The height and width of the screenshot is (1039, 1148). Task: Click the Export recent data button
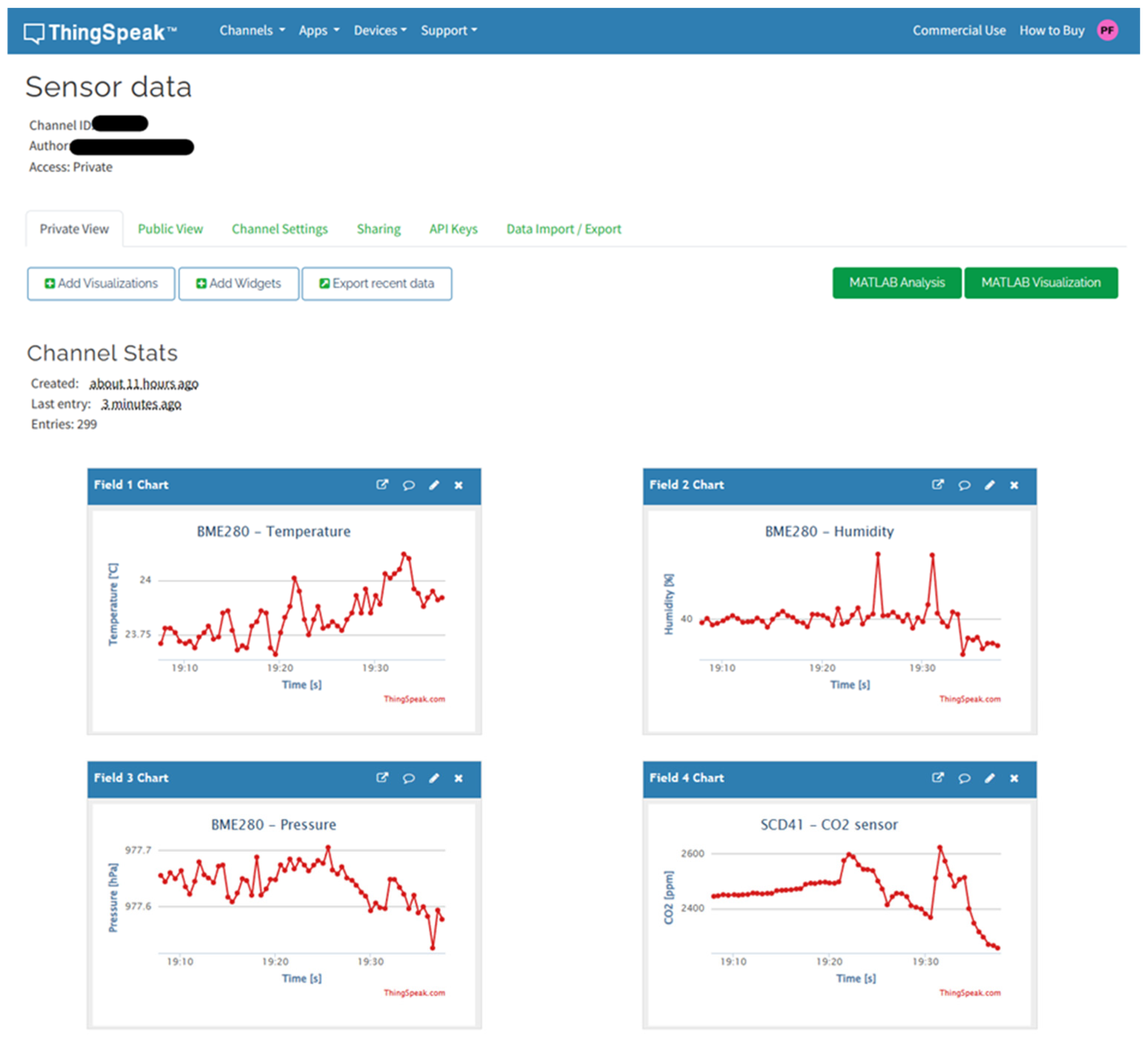pyautogui.click(x=376, y=284)
